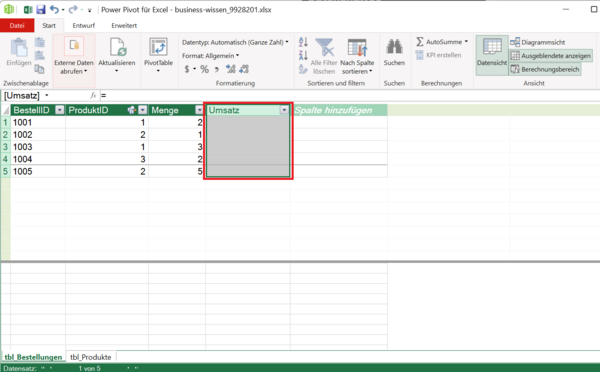Clear sort eraser icon
The image size is (600, 372).
point(303,69)
